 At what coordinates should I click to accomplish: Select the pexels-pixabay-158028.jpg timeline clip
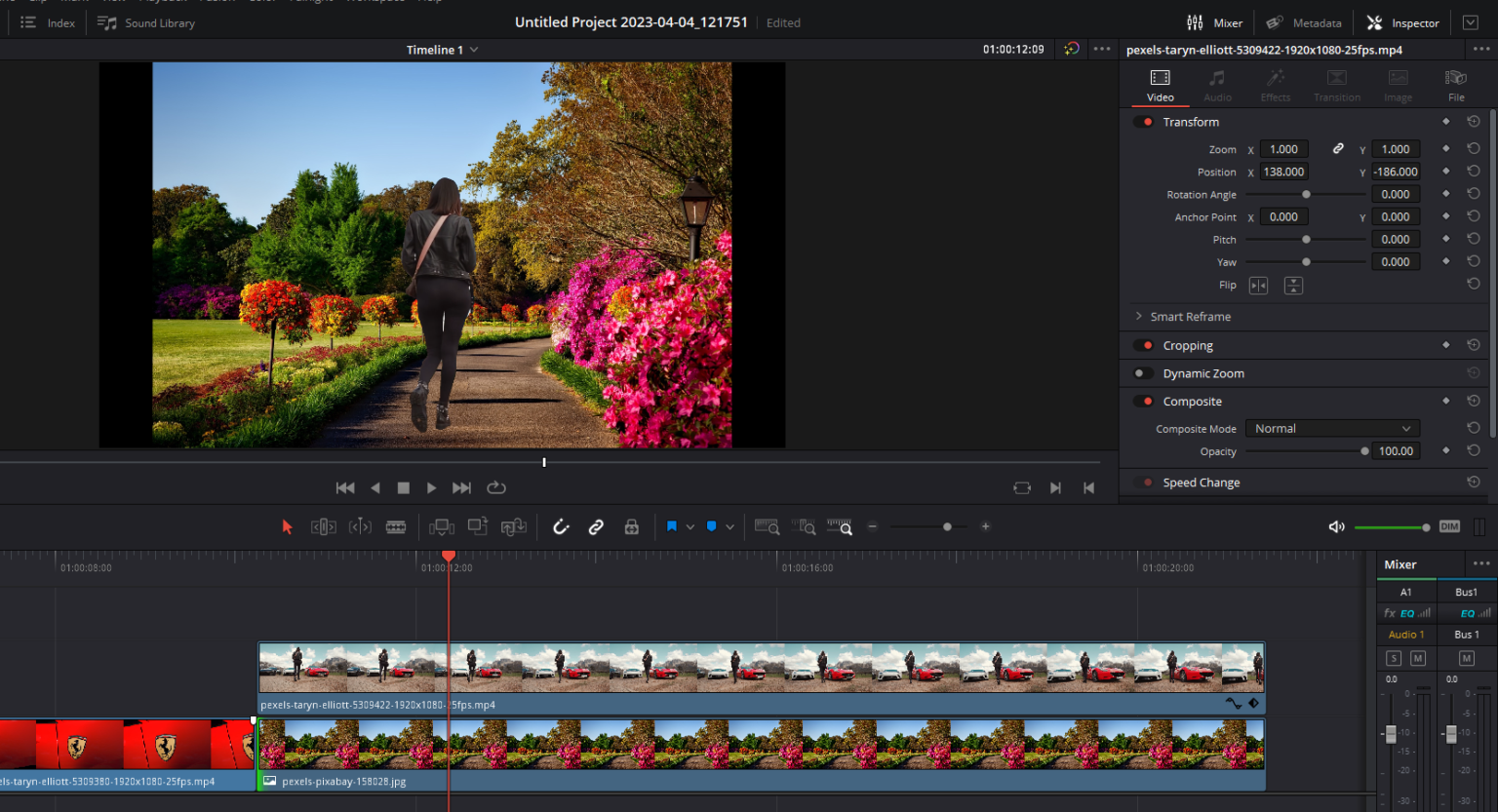click(762, 754)
